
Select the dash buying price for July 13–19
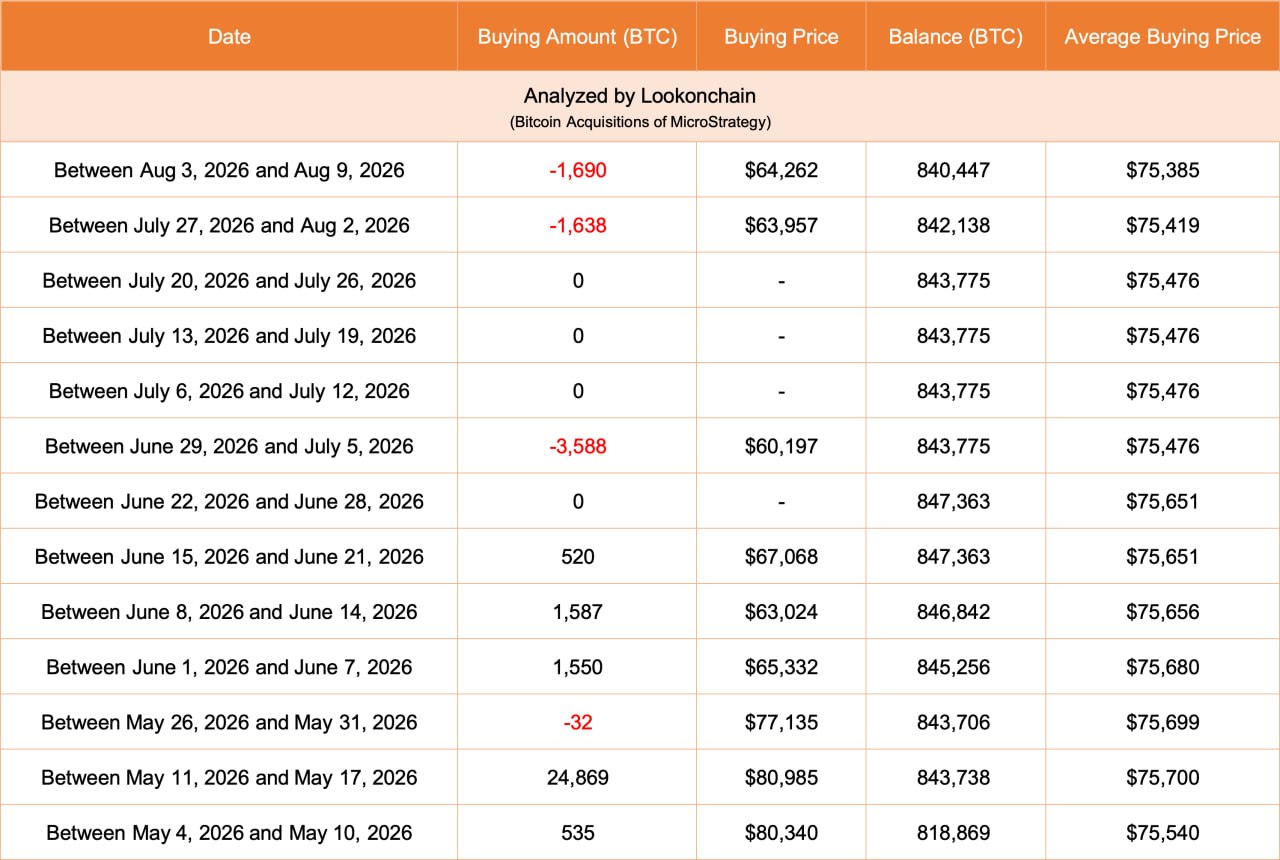pos(781,336)
